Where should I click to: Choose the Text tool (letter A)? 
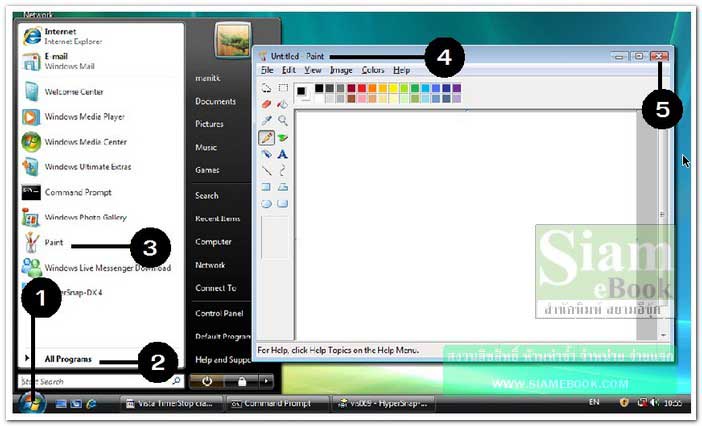coord(283,154)
